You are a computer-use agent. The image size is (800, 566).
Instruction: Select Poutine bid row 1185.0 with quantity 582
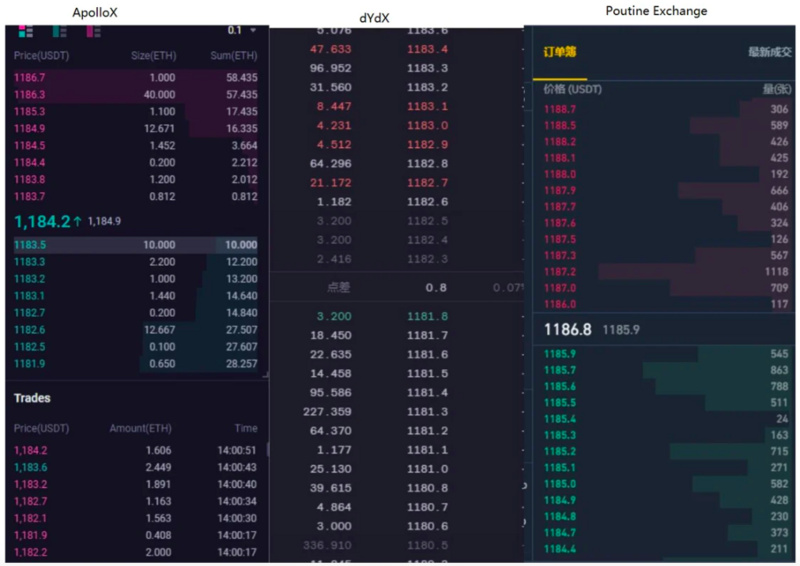[x=666, y=484]
